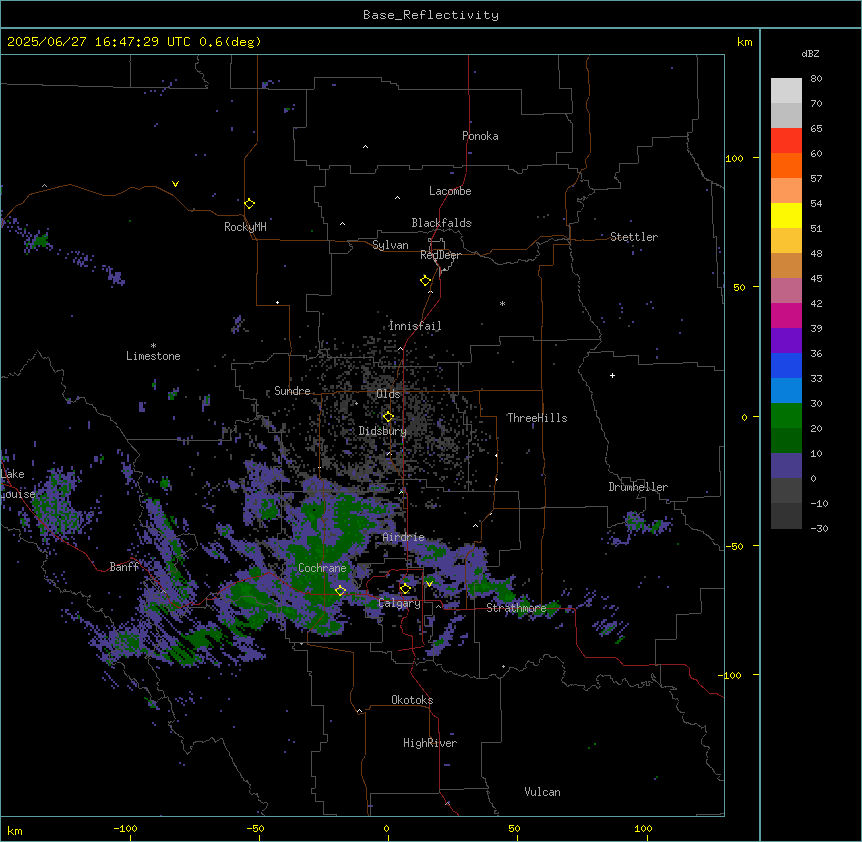Click the white plus marker north of Drumheller
The width and height of the screenshot is (862, 842).
coord(612,375)
